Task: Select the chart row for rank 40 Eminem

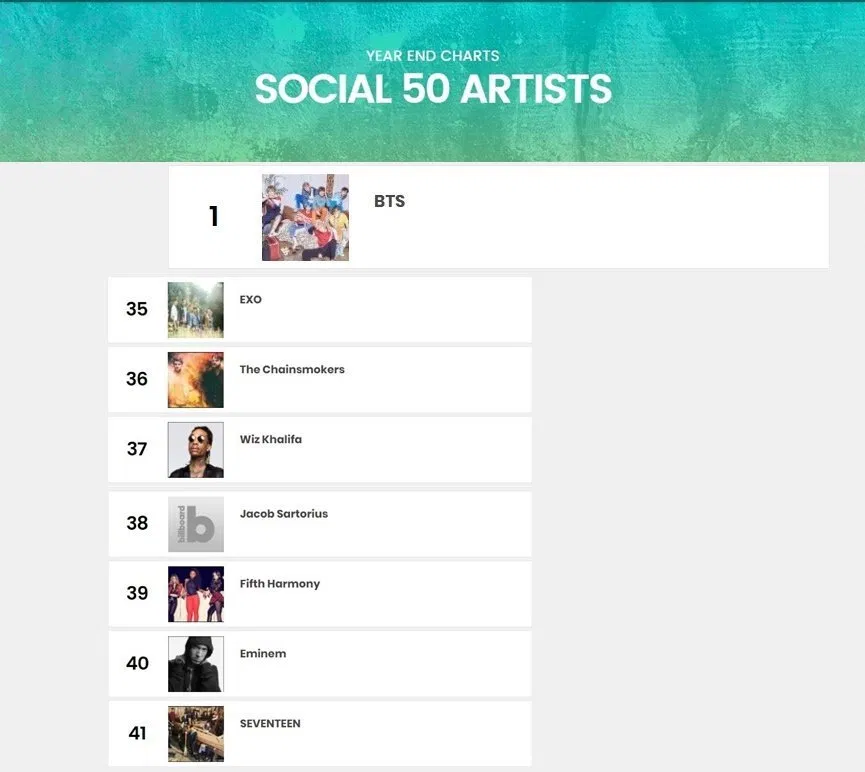Action: [320, 663]
